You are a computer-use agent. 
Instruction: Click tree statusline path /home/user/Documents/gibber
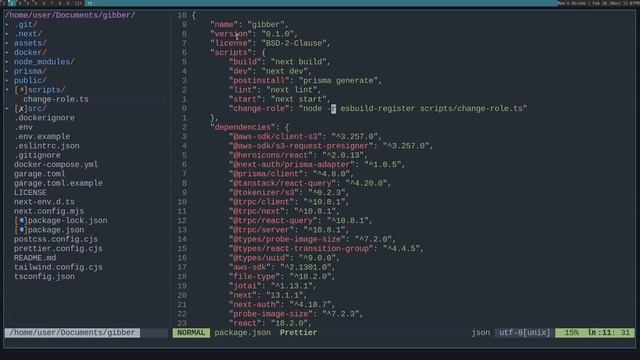[x=72, y=333]
